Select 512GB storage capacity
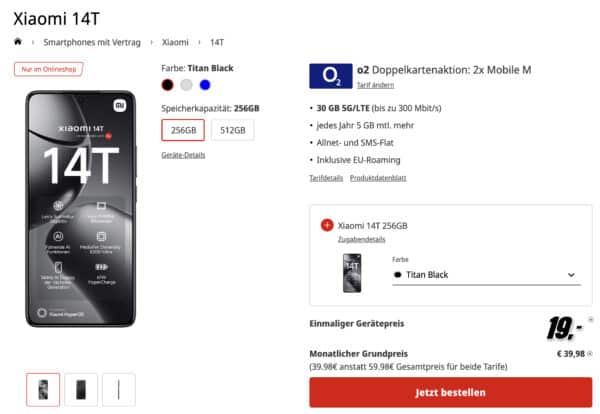Screen dimensions: 600x414 click(232, 130)
